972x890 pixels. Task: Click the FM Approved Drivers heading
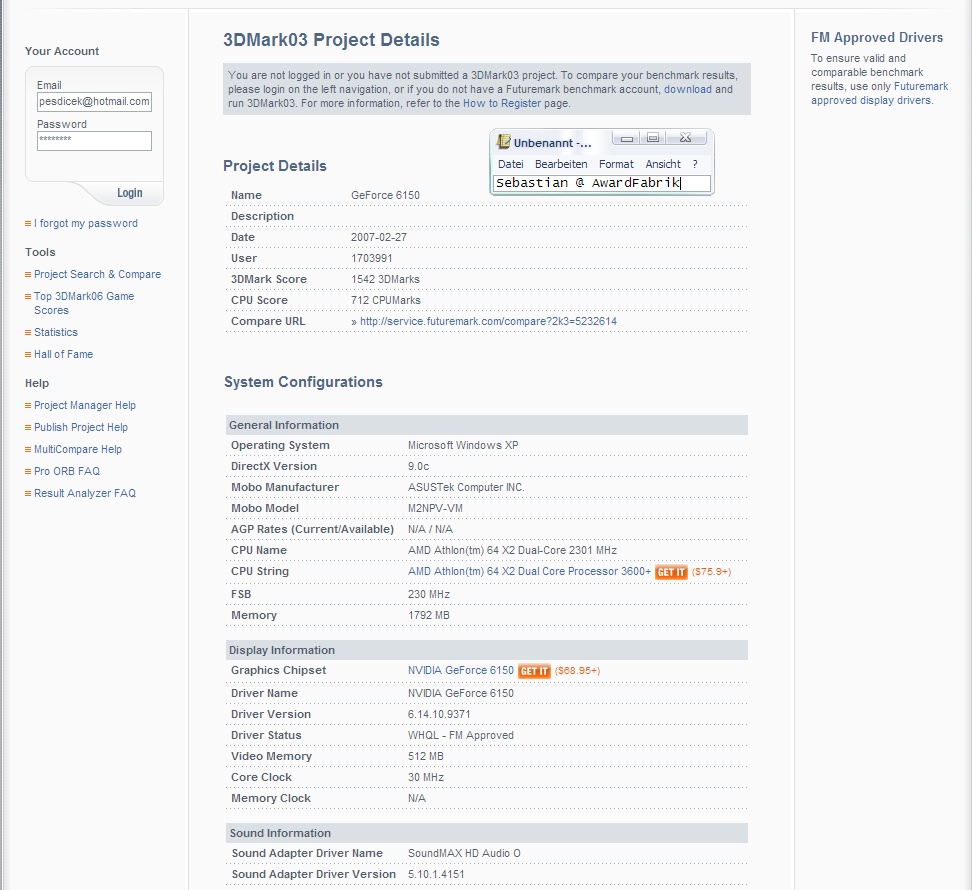877,37
